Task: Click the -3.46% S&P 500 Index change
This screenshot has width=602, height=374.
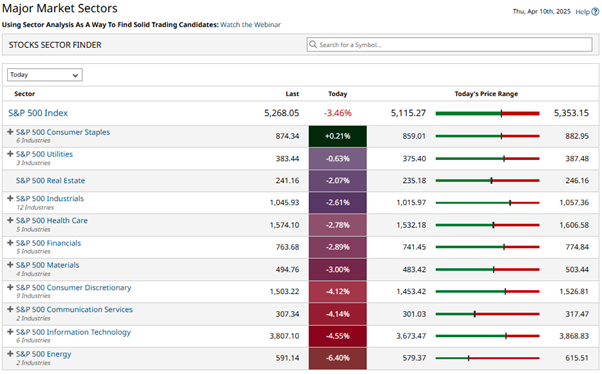Action: coord(338,113)
